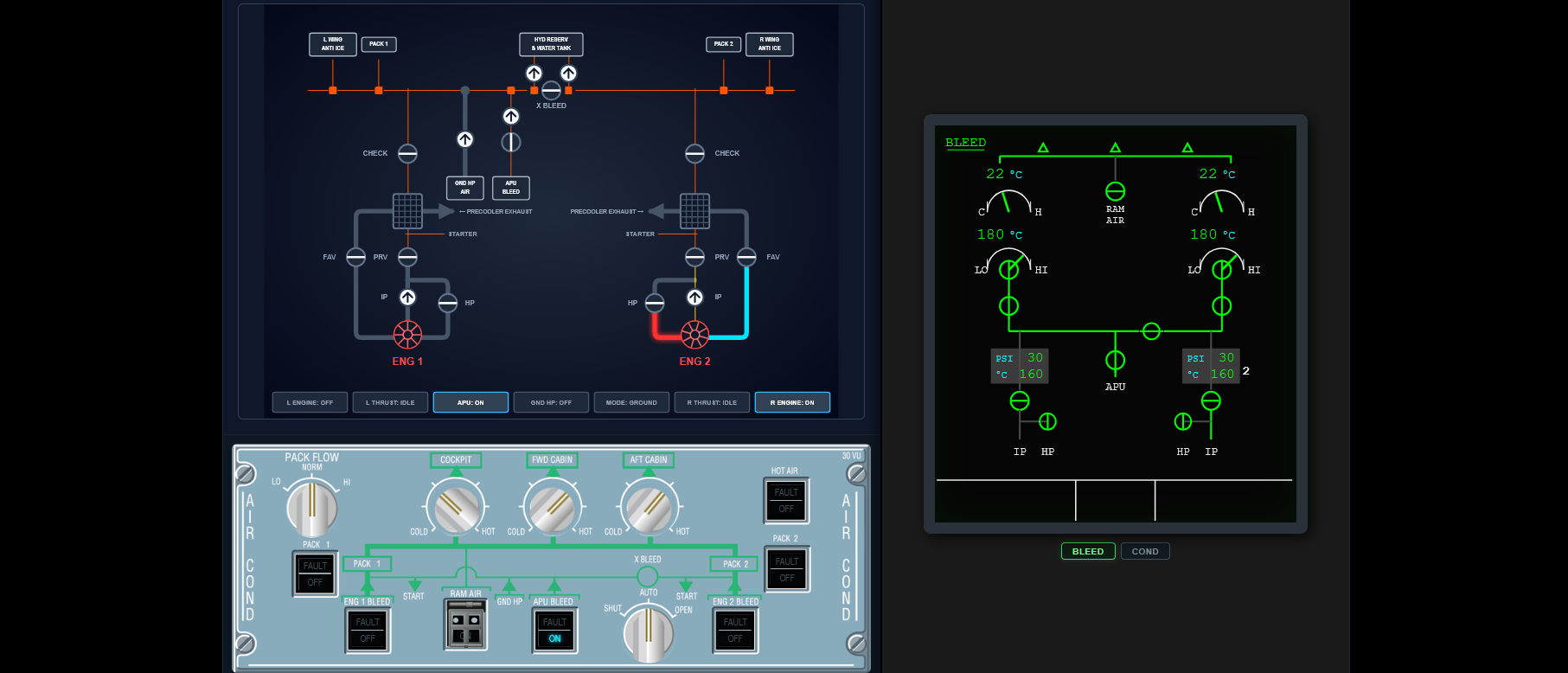Viewport: 1568px width, 673px height.
Task: Click the guarded RAM AIR switch
Action: [465, 625]
